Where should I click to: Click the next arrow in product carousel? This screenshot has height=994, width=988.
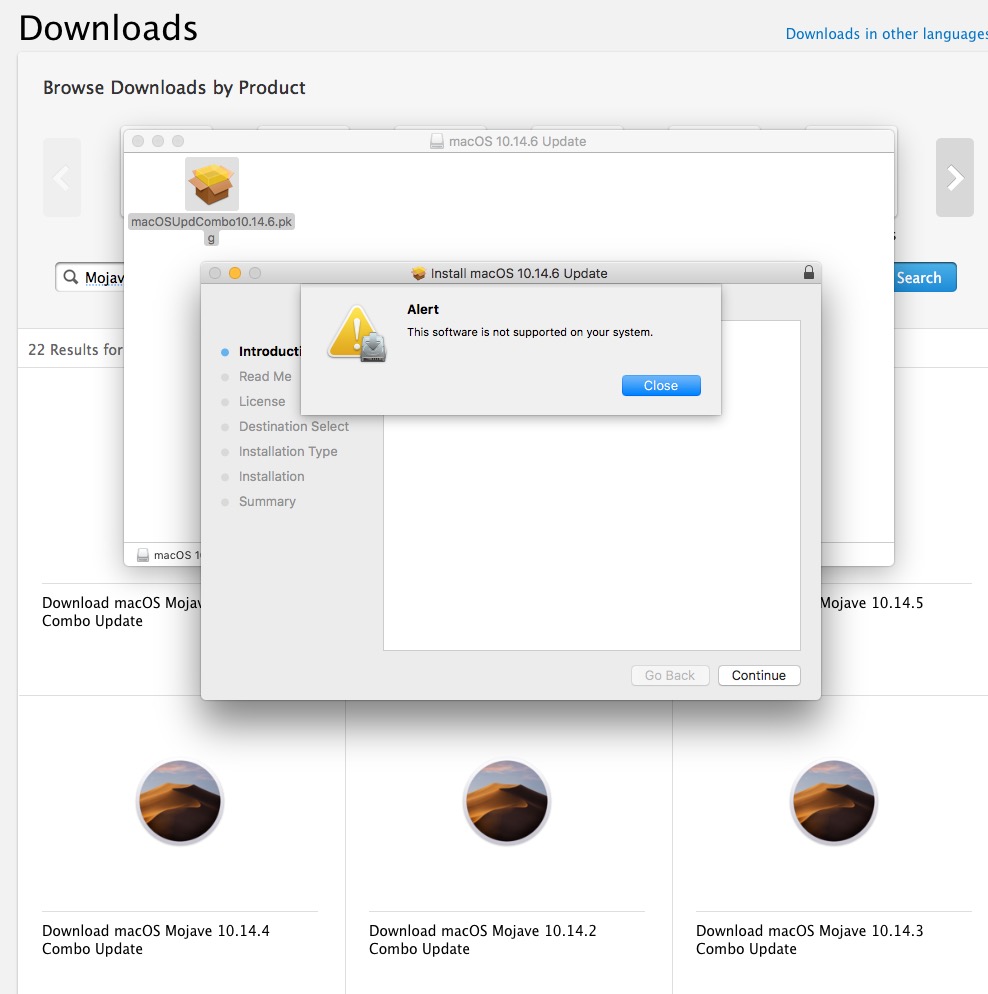[x=954, y=178]
